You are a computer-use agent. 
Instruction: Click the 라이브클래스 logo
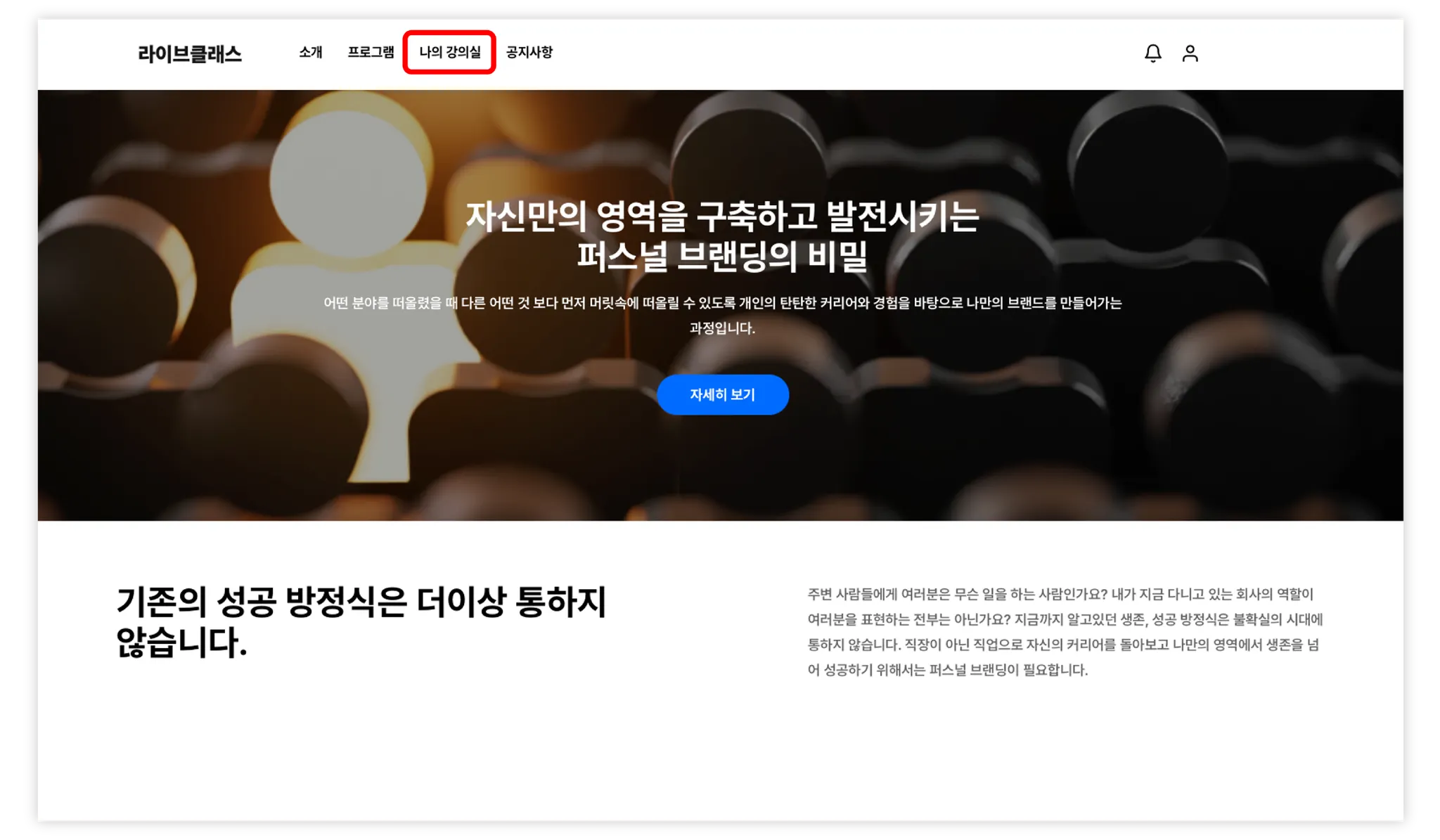click(x=189, y=54)
